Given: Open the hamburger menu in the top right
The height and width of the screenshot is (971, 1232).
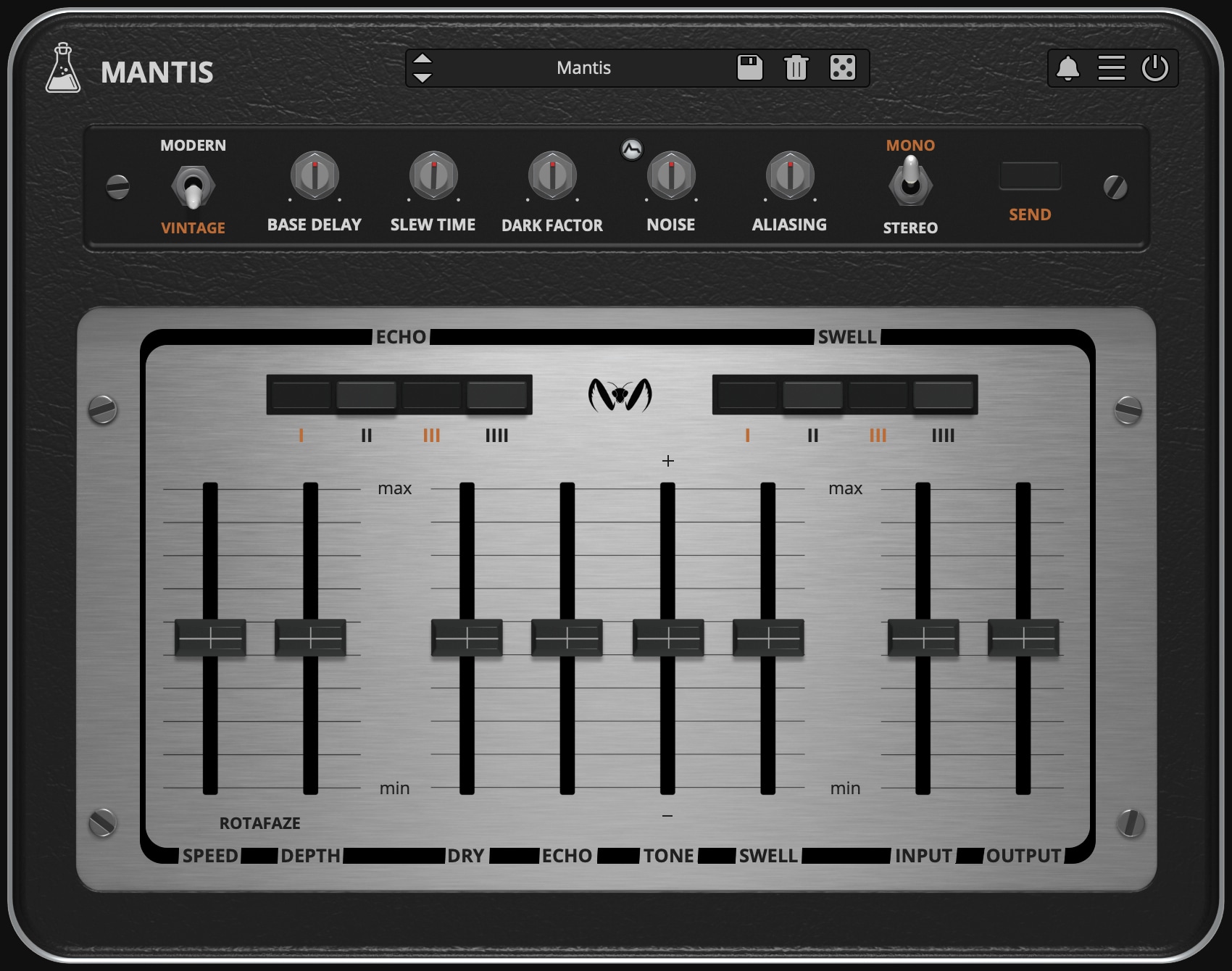Looking at the screenshot, I should point(1112,68).
